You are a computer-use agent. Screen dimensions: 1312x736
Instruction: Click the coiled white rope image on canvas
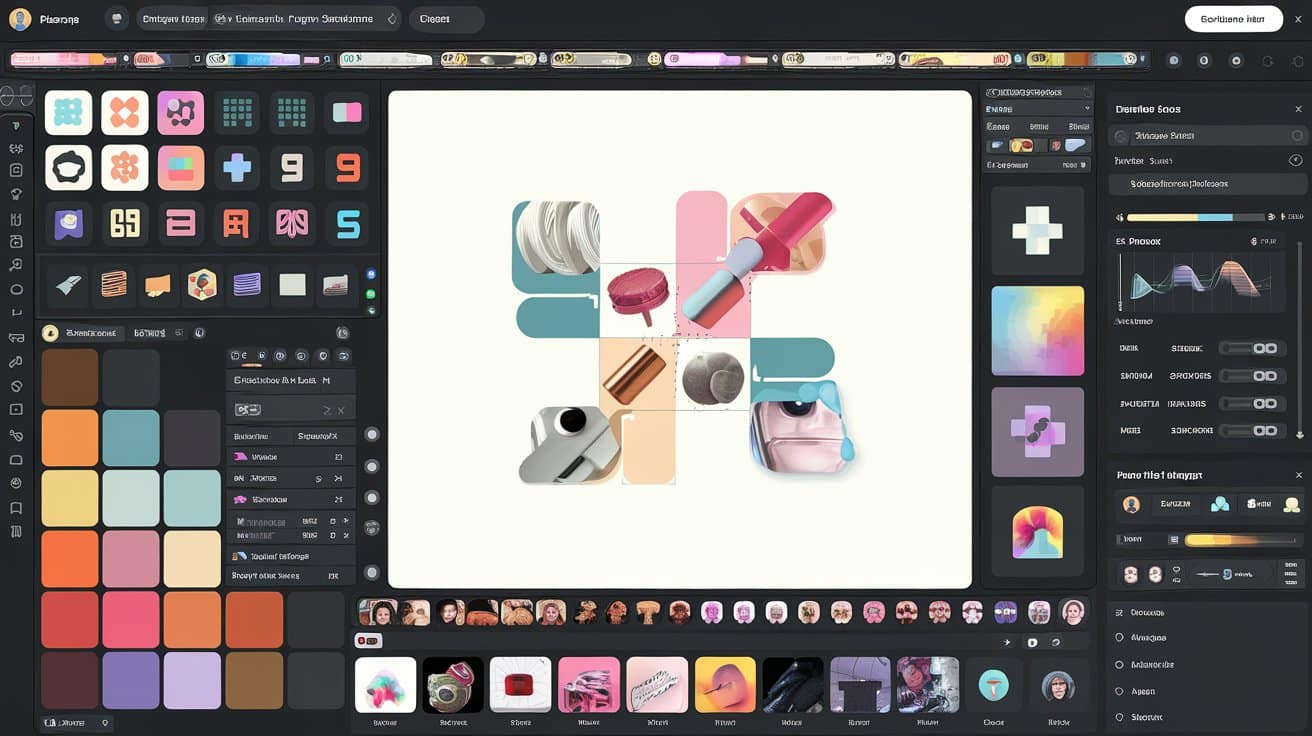point(557,240)
